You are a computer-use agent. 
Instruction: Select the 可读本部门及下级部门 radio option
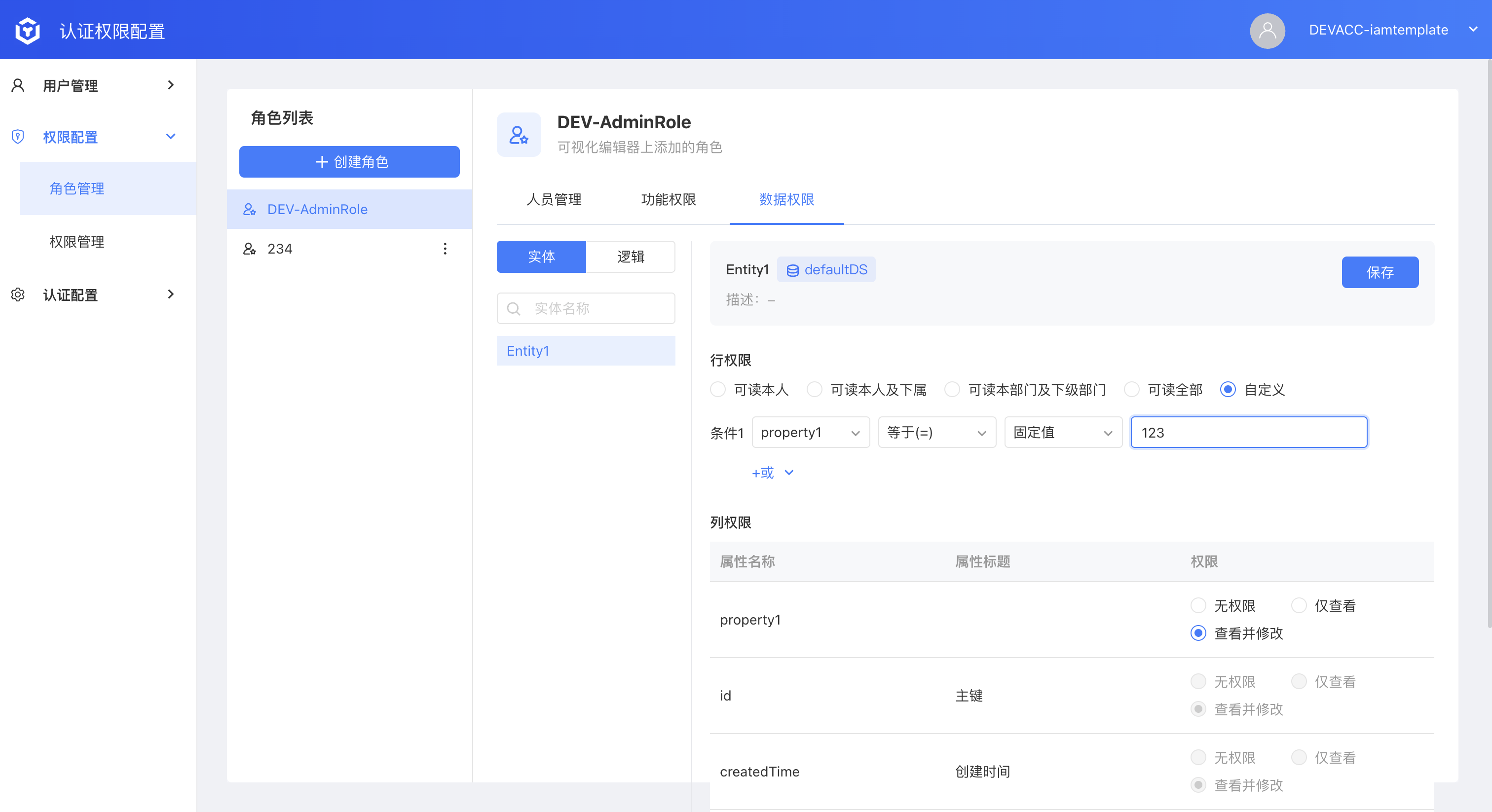tap(952, 389)
